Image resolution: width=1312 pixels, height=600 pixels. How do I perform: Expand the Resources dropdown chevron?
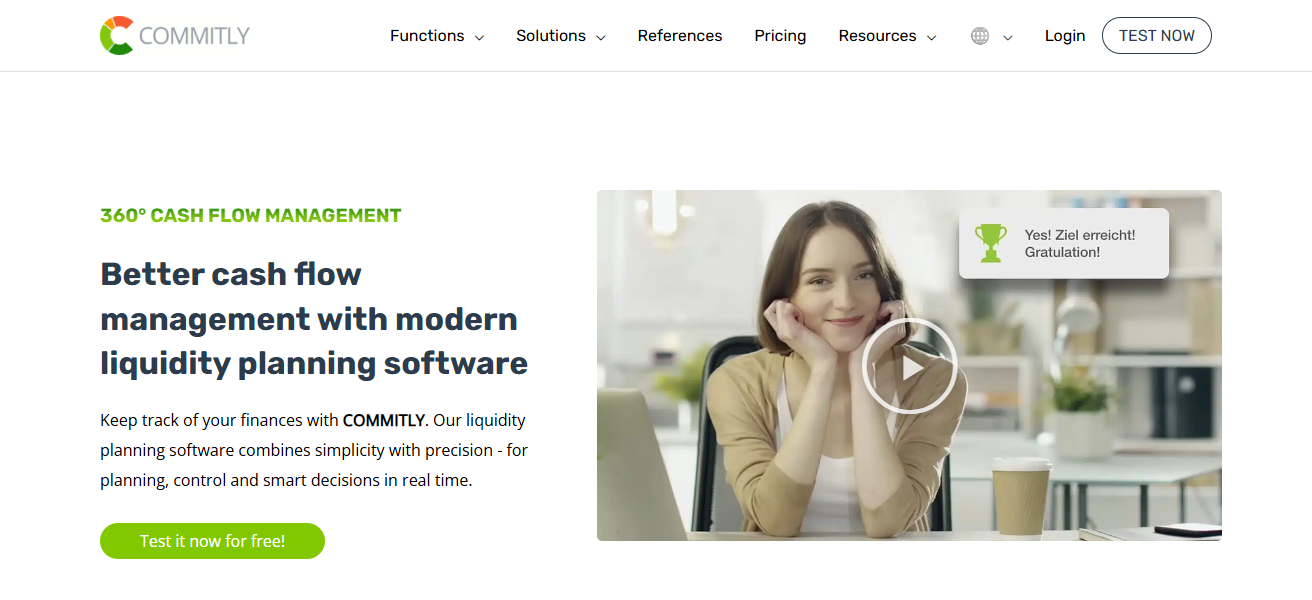pos(932,37)
